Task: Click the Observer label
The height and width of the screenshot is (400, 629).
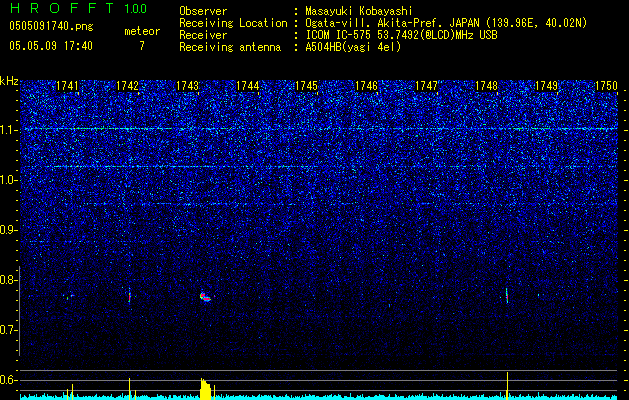Action: (x=203, y=11)
